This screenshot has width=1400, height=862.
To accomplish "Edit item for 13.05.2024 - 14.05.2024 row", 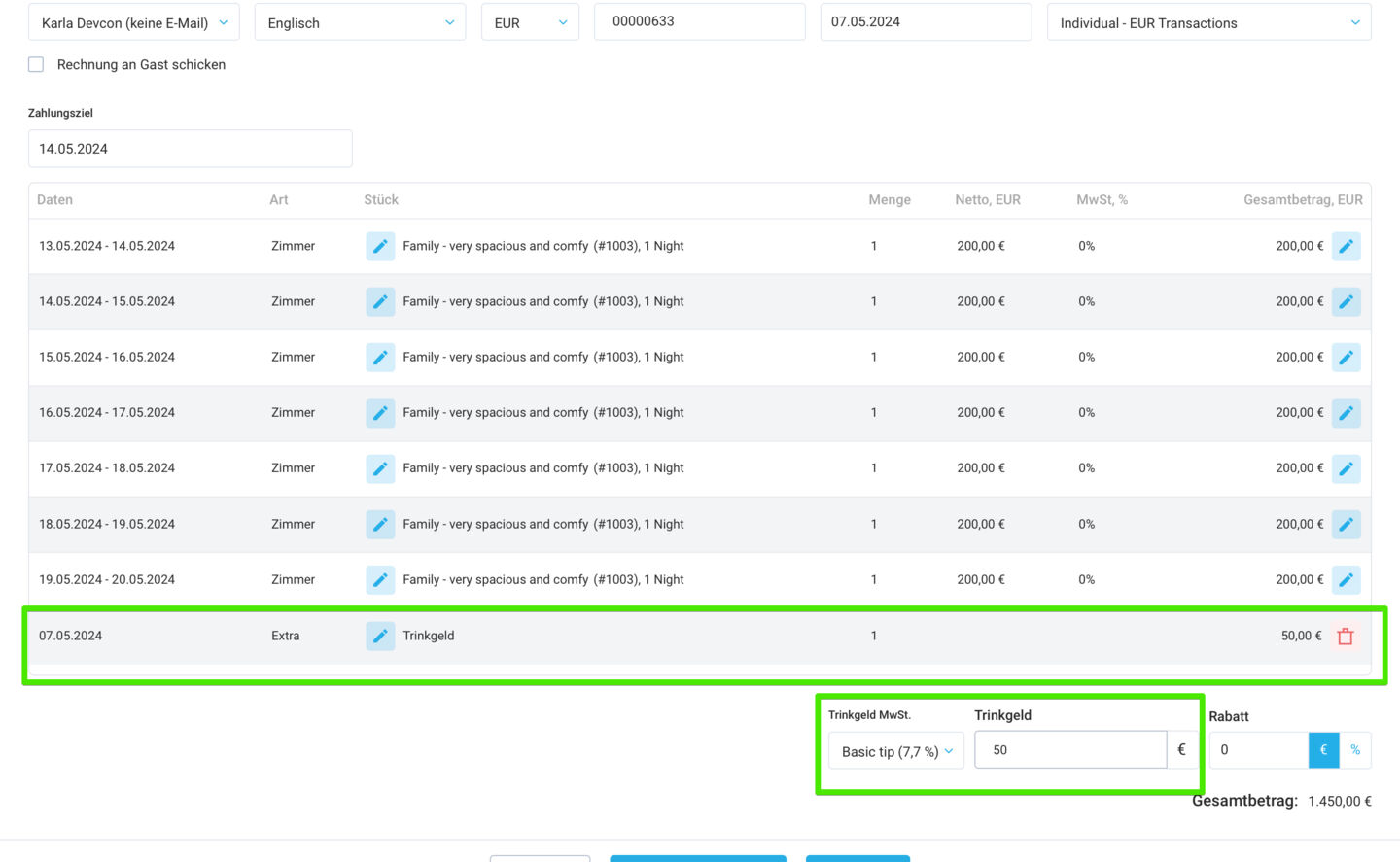I will [380, 246].
